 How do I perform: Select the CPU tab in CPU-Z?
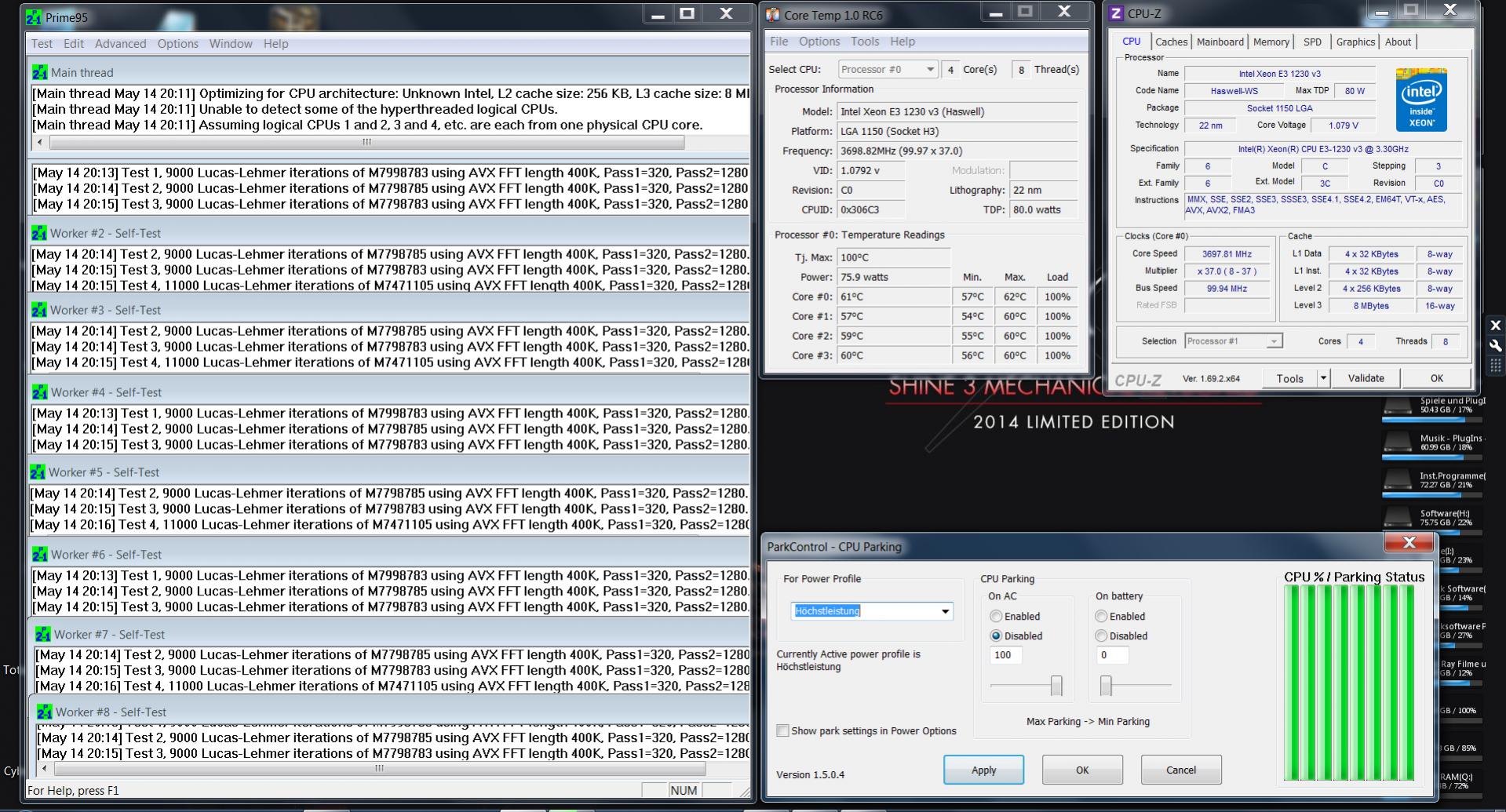1131,42
